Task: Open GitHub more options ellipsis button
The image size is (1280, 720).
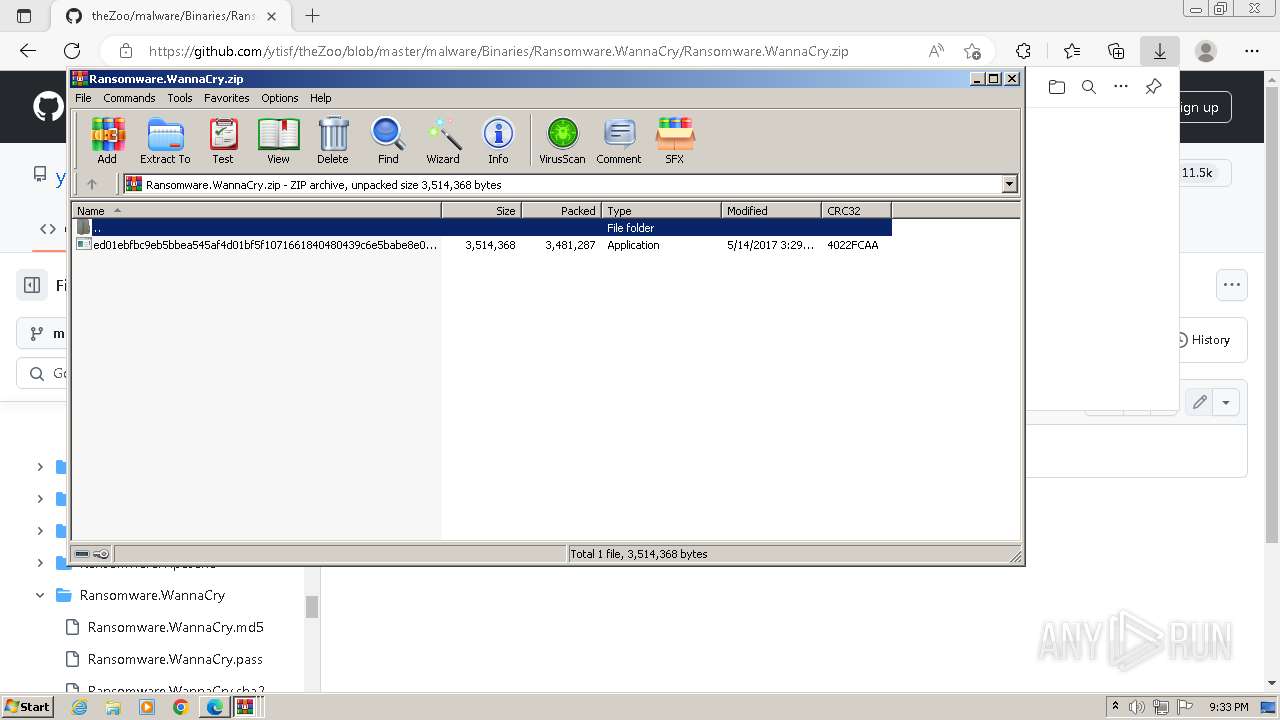Action: click(1232, 285)
